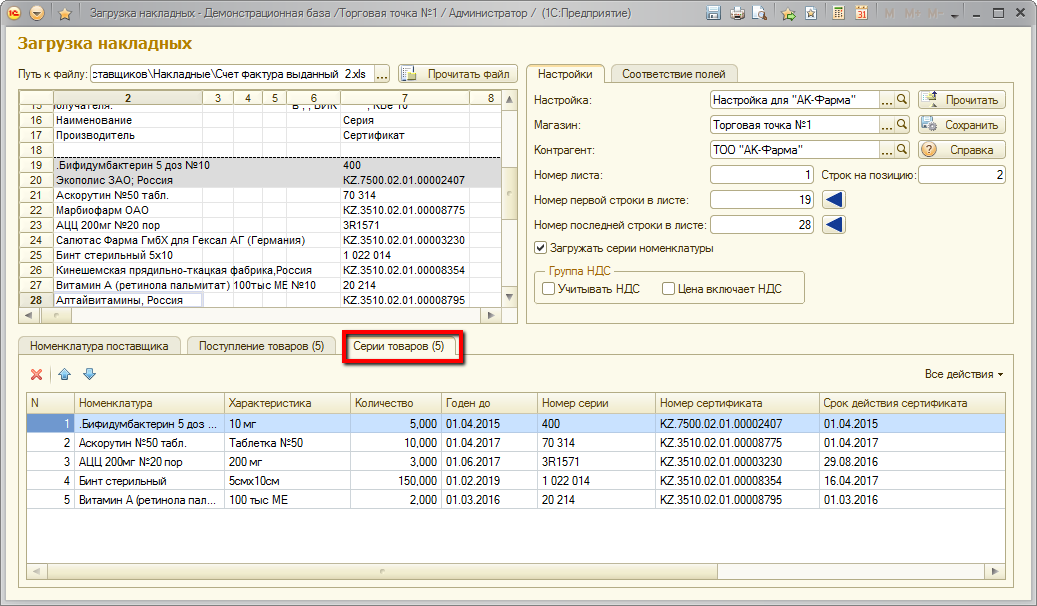Check 'Цена включает НДС' option

tap(668, 289)
